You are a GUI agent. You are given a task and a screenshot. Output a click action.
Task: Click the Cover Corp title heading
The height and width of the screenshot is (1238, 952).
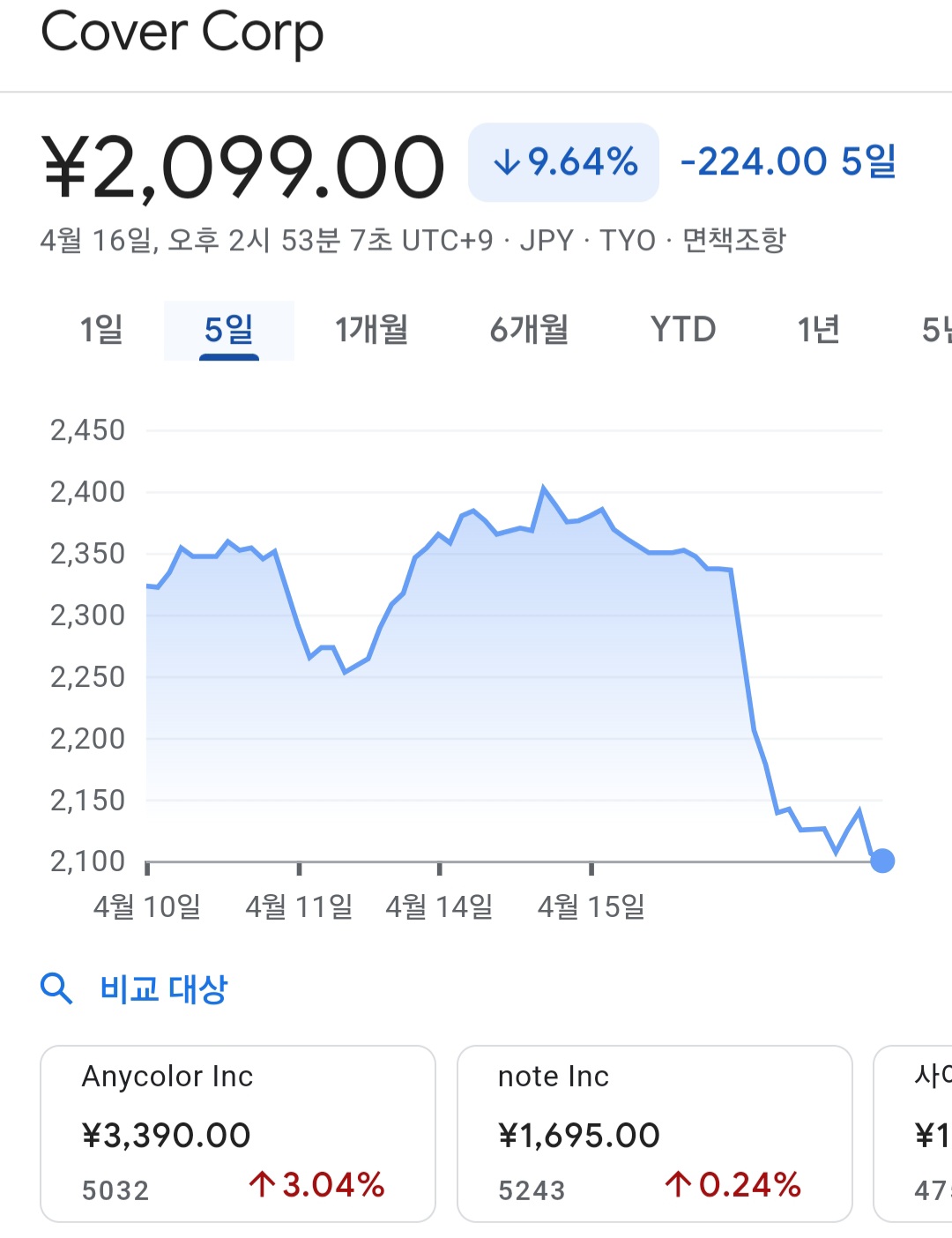[x=182, y=34]
